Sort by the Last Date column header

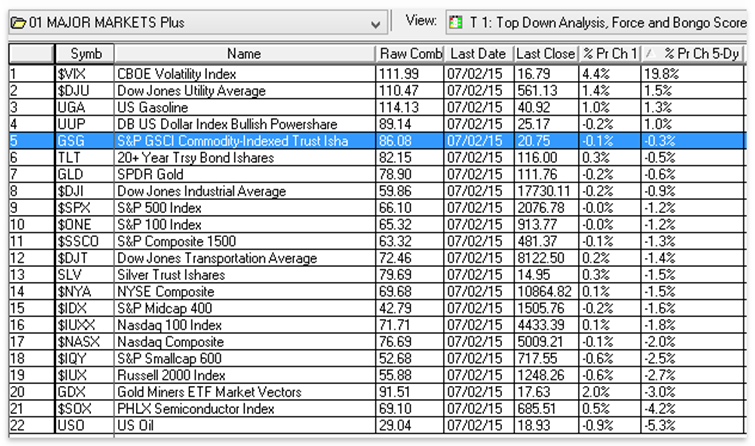479,53
